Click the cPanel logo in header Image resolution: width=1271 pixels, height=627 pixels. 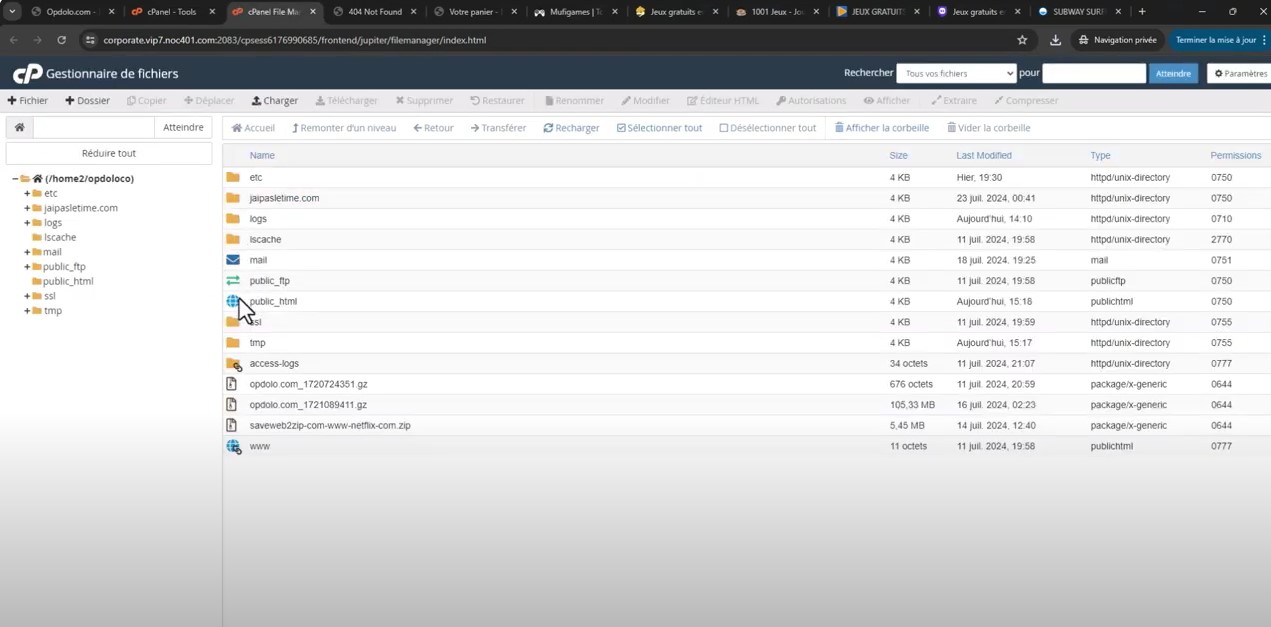(27, 74)
